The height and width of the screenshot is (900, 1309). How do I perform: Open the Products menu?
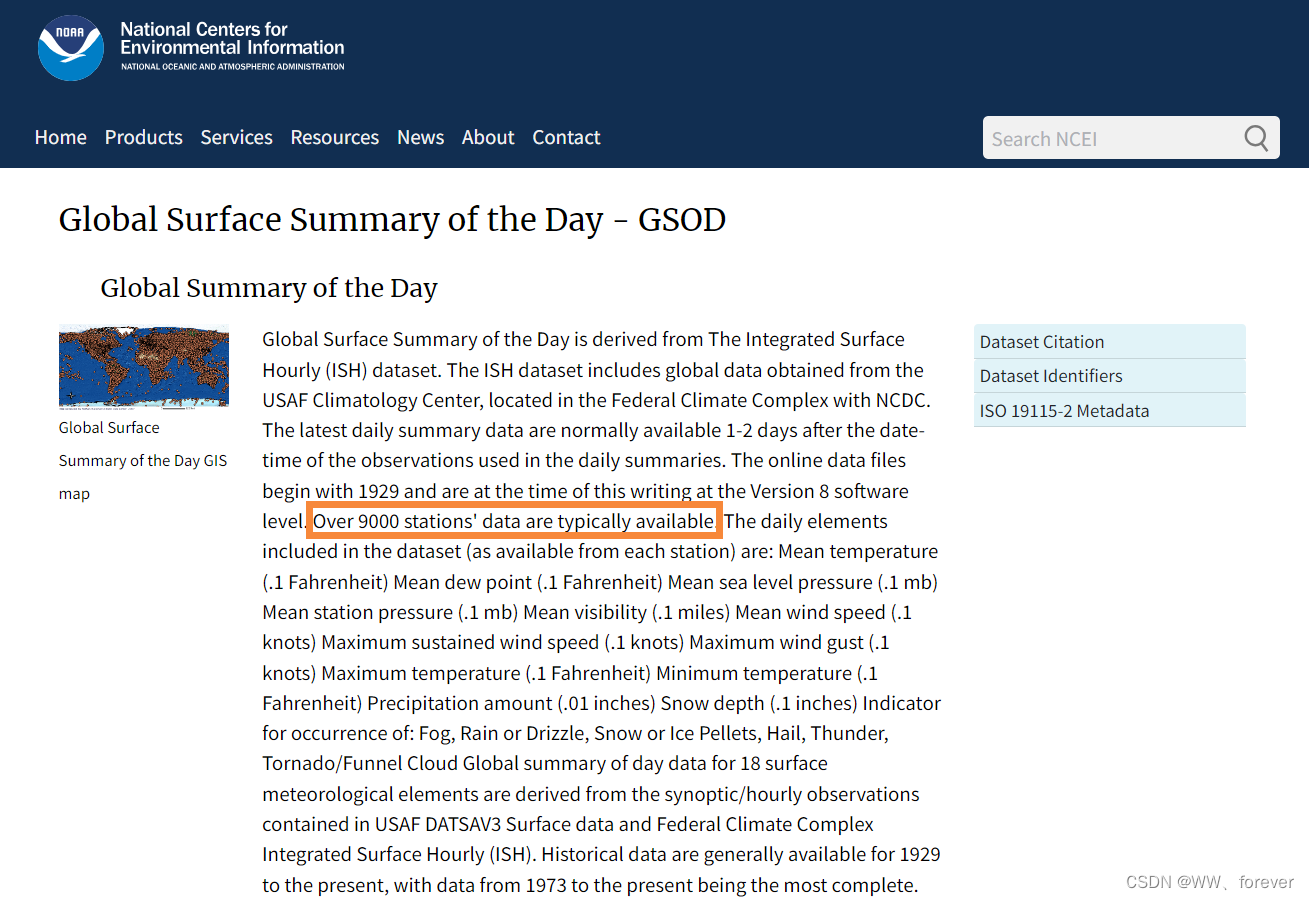click(144, 137)
